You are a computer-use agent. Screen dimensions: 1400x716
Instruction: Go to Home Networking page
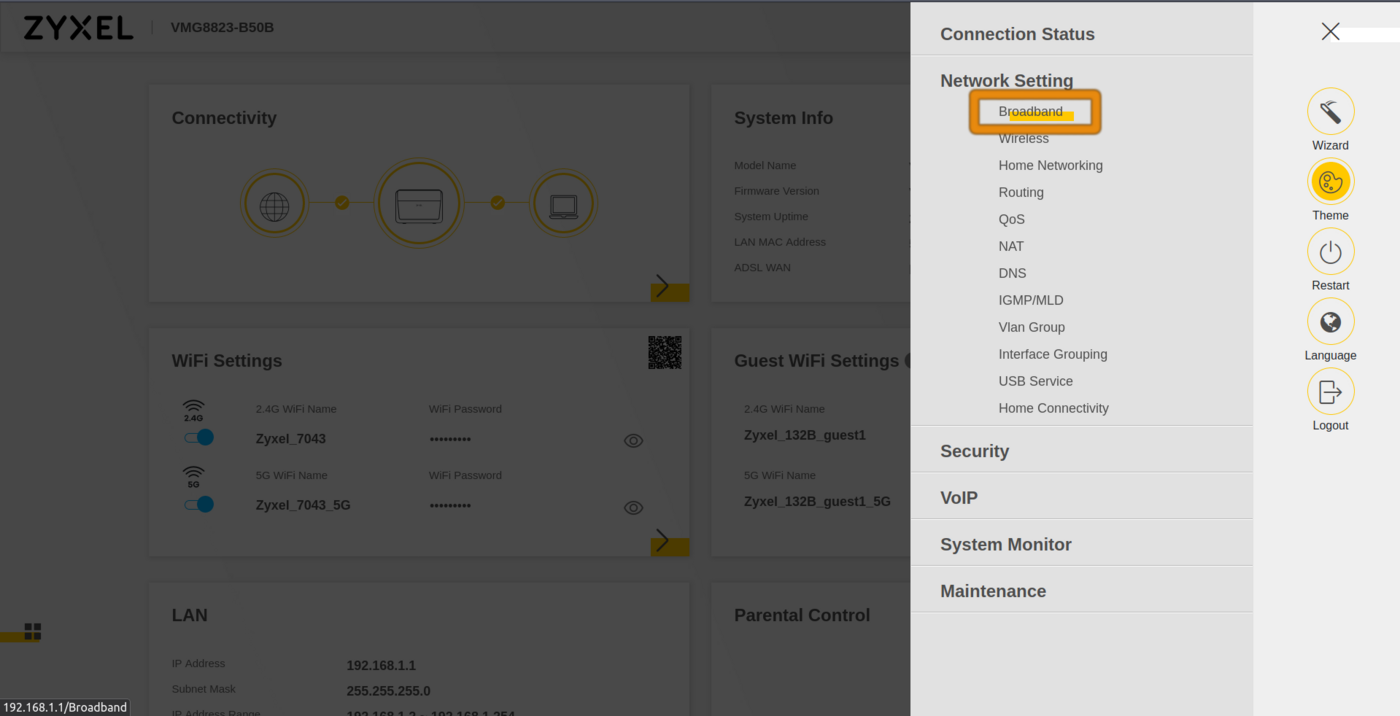point(1050,165)
